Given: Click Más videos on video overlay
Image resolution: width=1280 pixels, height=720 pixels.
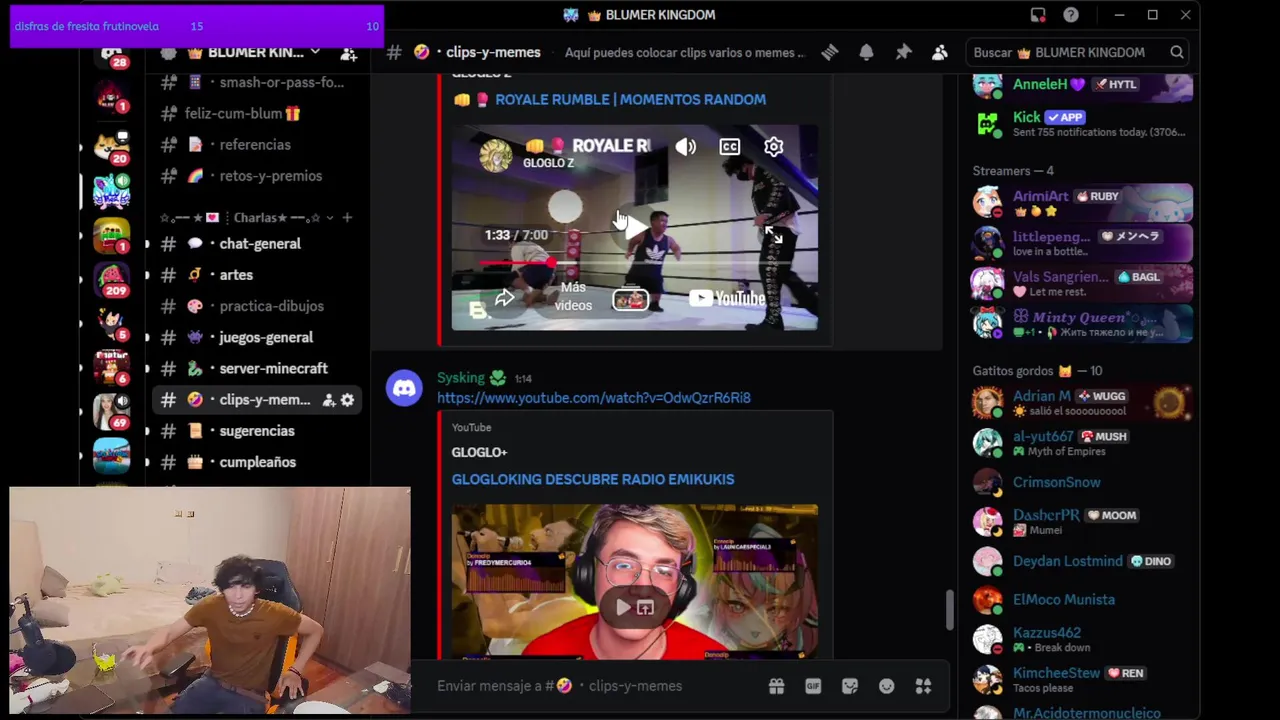Looking at the screenshot, I should click(x=574, y=297).
